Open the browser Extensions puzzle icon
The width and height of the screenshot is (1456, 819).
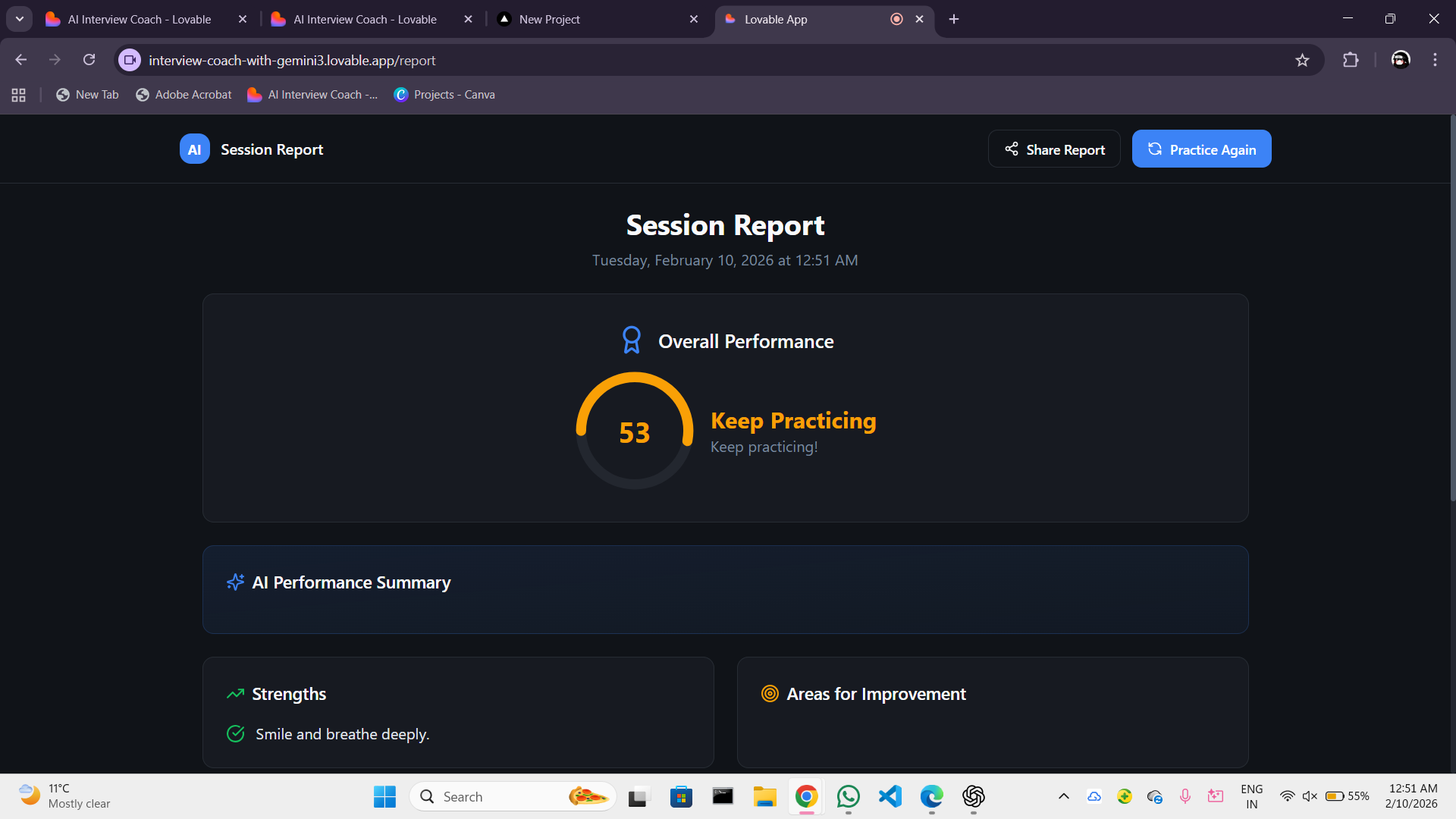[1351, 60]
